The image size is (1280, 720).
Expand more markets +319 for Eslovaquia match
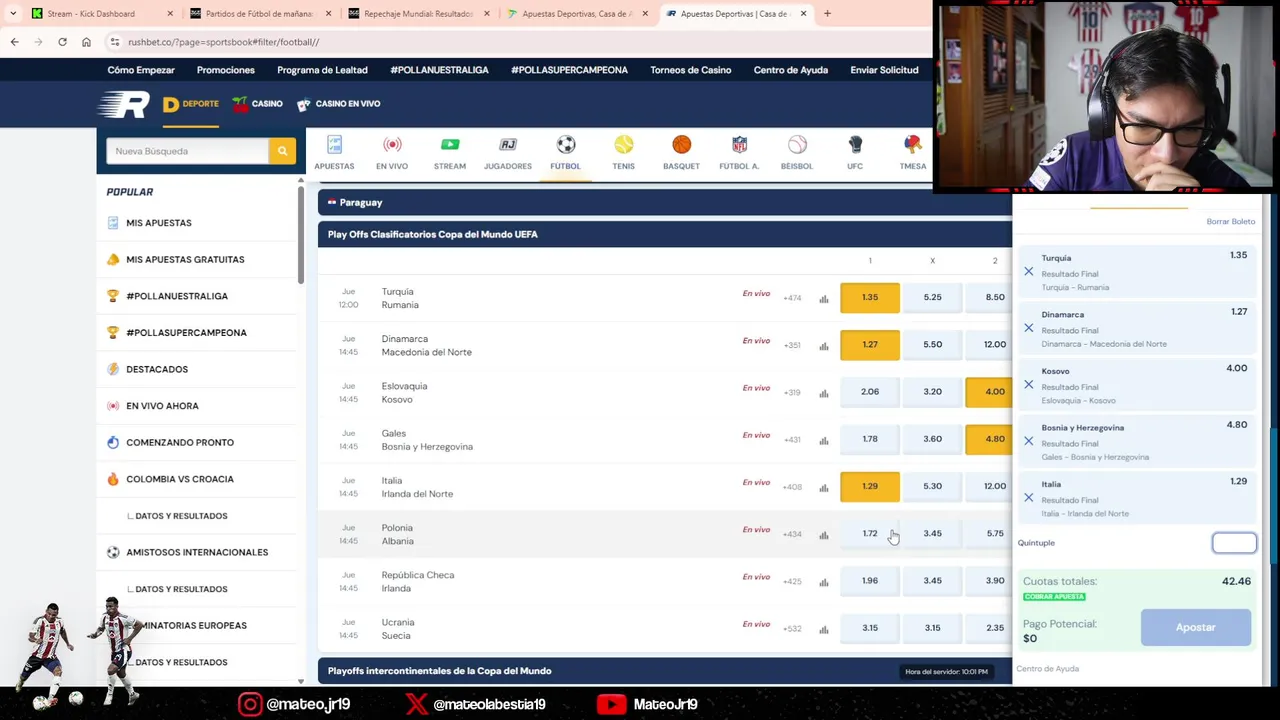pos(792,392)
